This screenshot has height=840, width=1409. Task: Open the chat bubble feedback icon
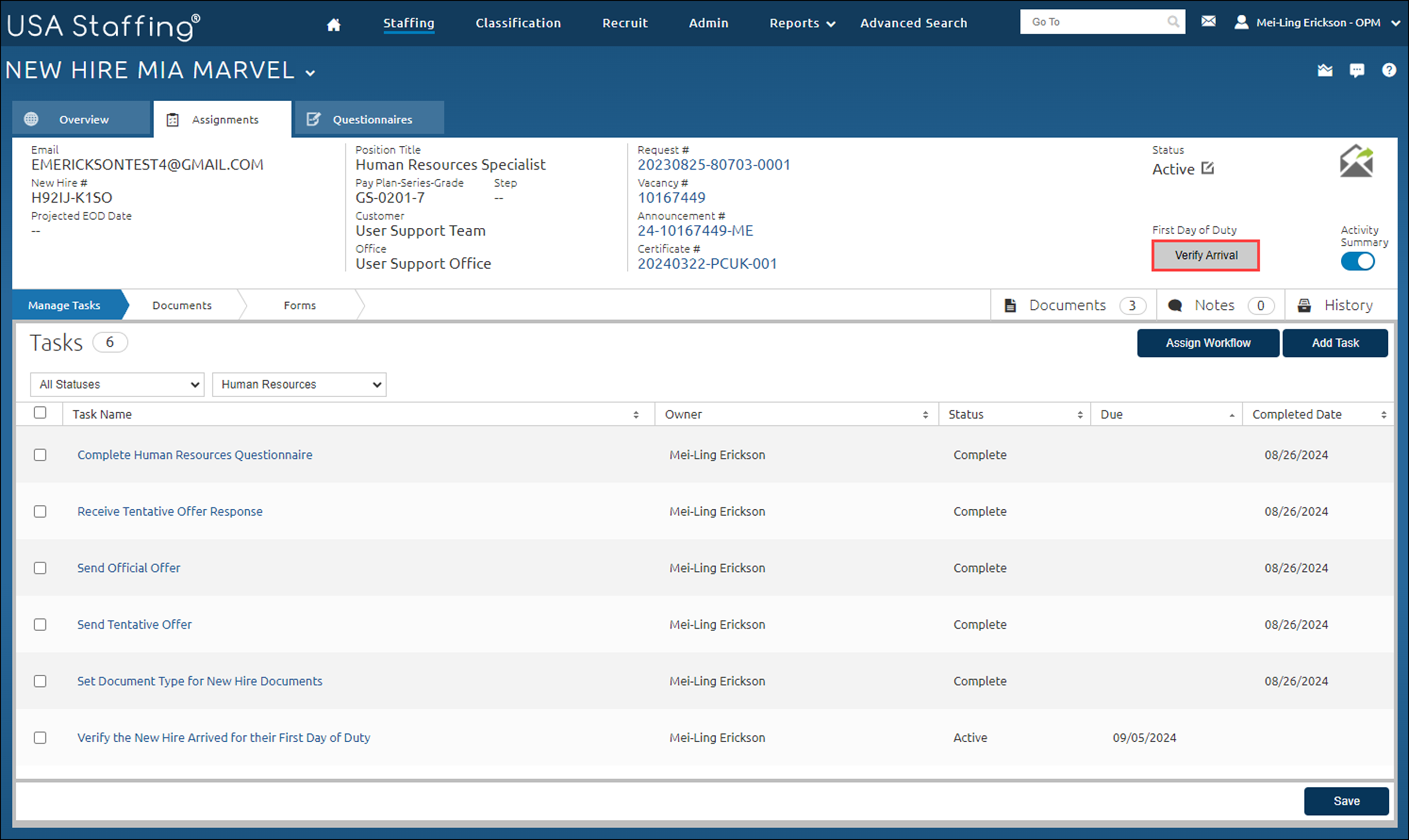1357,70
